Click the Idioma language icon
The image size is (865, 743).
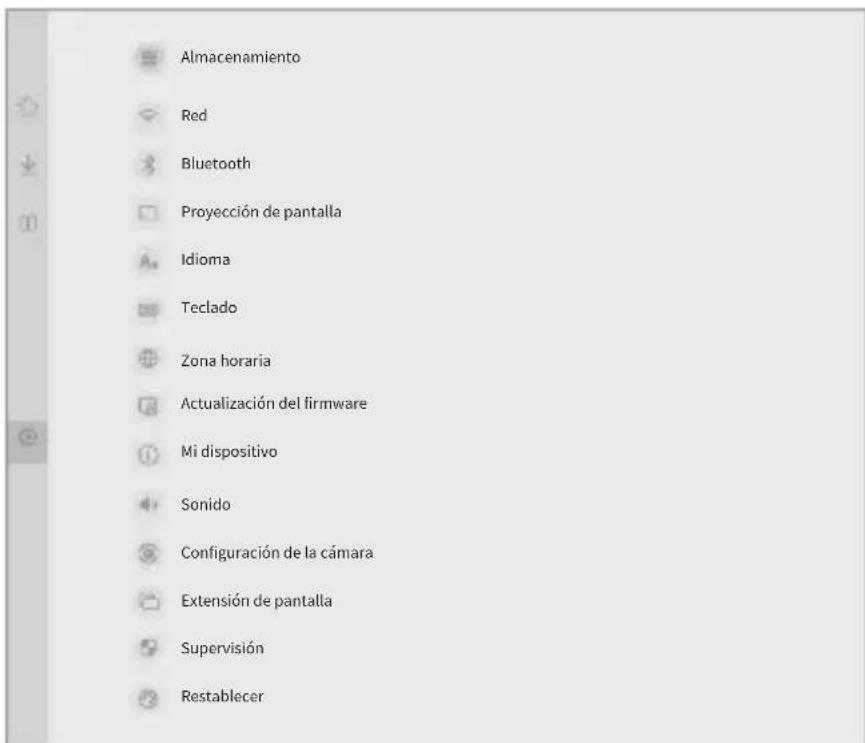148,260
